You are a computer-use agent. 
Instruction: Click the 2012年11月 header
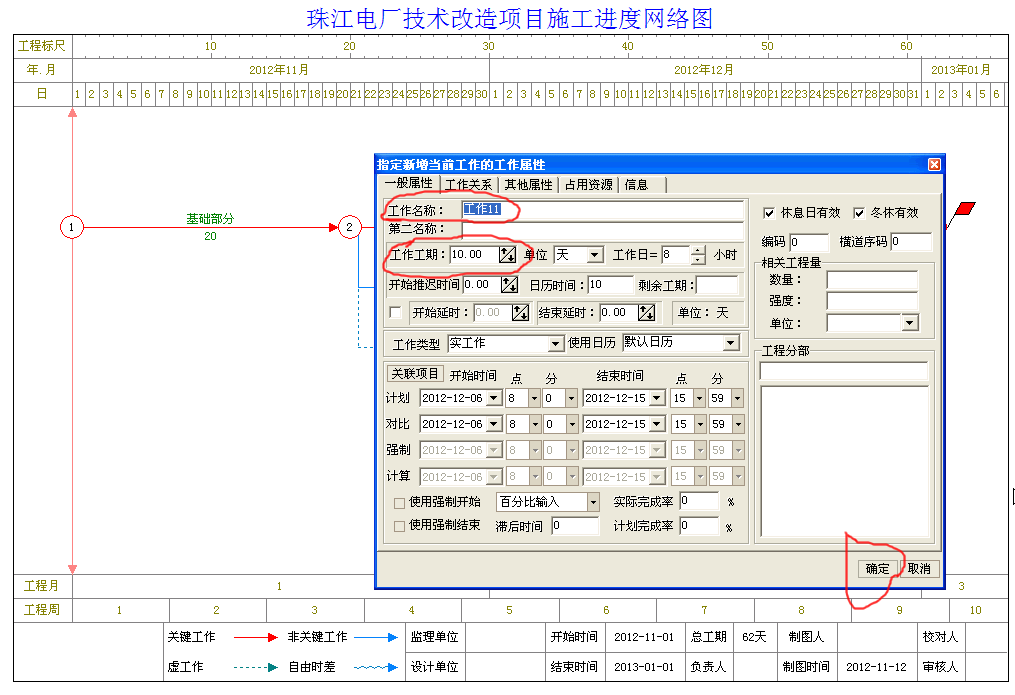[279, 70]
